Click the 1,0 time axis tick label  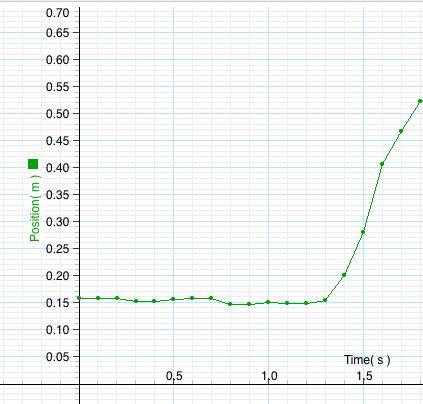tap(269, 376)
